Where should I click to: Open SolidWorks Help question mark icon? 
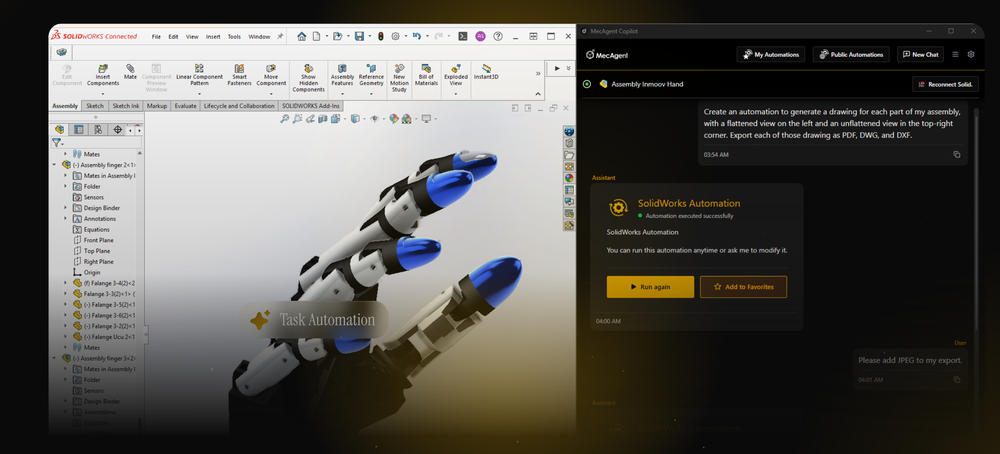pos(498,36)
